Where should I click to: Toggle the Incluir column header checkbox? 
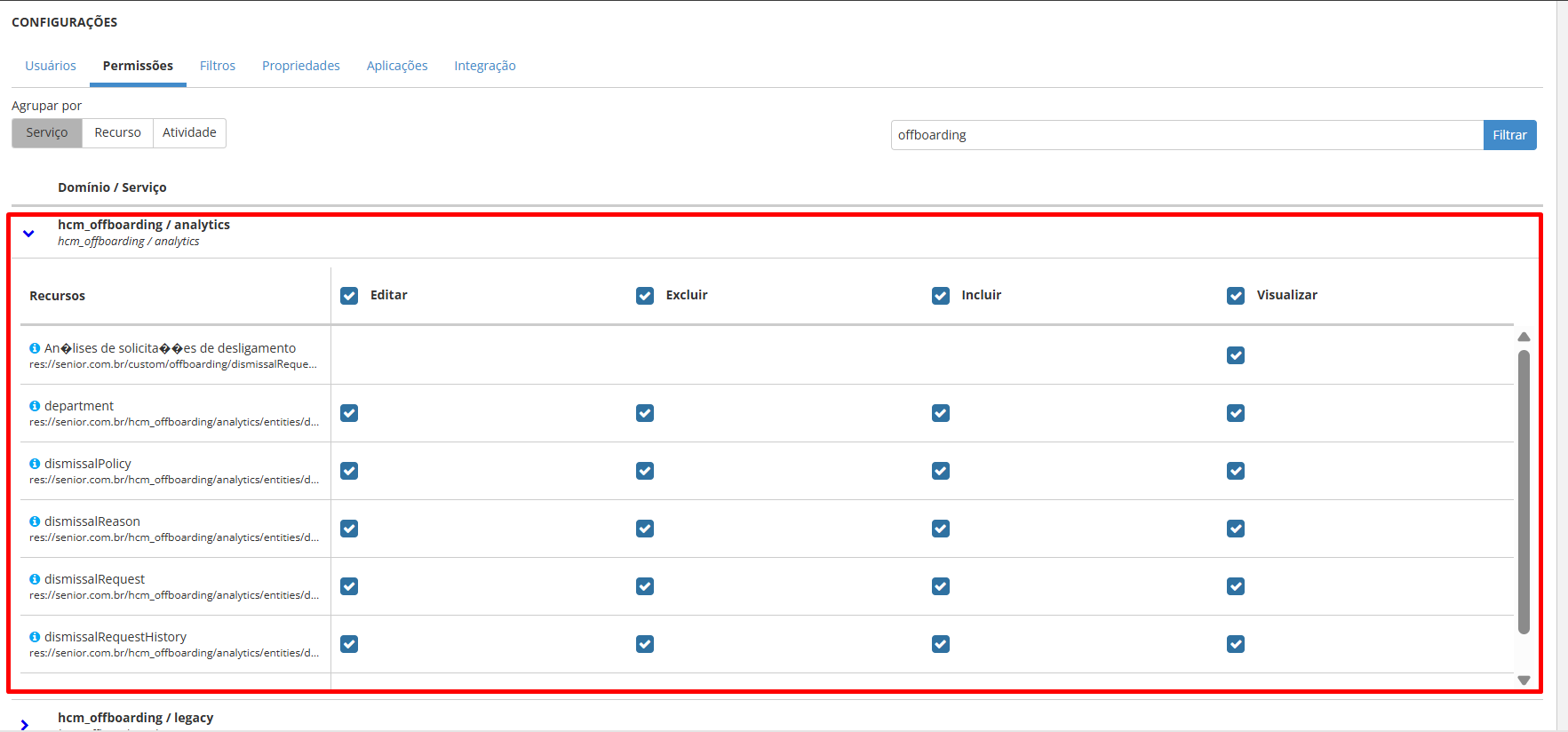point(941,296)
